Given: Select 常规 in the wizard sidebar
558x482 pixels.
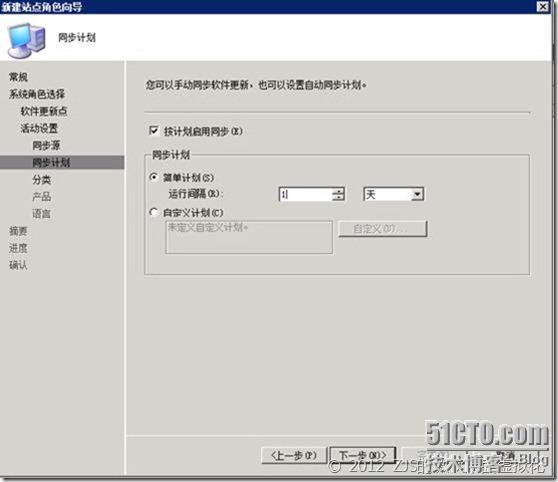Looking at the screenshot, I should coord(18,77).
